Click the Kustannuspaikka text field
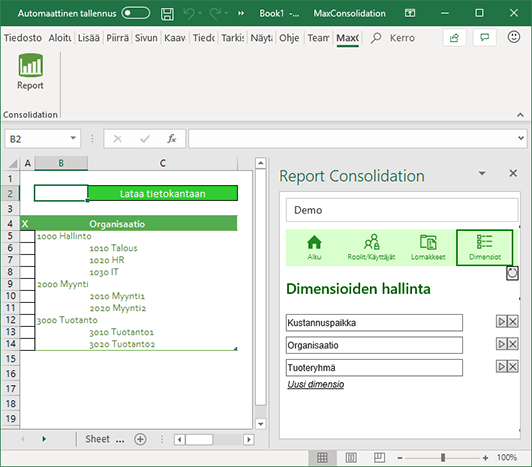This screenshot has width=532, height=467. pyautogui.click(x=374, y=322)
